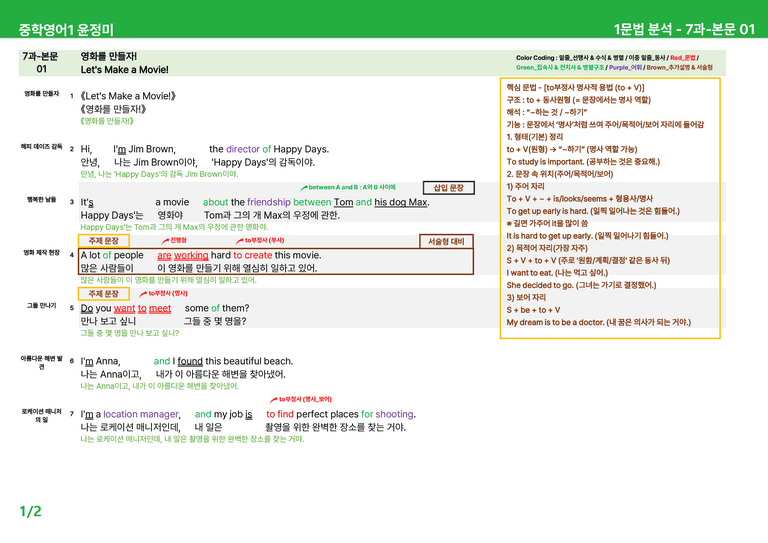The width and height of the screenshot is (768, 543).
Task: Click the red 'Red_문법' legend entry
Action: pos(682,58)
